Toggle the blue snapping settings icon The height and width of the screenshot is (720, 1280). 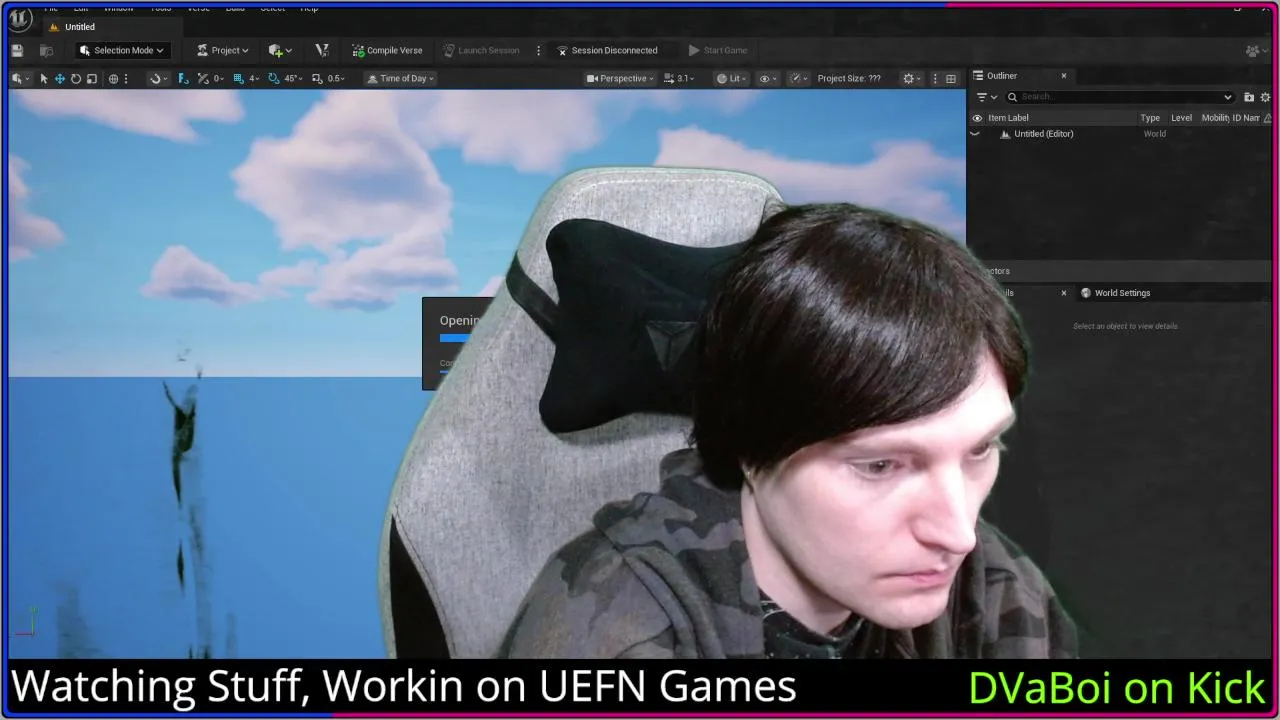[183, 78]
